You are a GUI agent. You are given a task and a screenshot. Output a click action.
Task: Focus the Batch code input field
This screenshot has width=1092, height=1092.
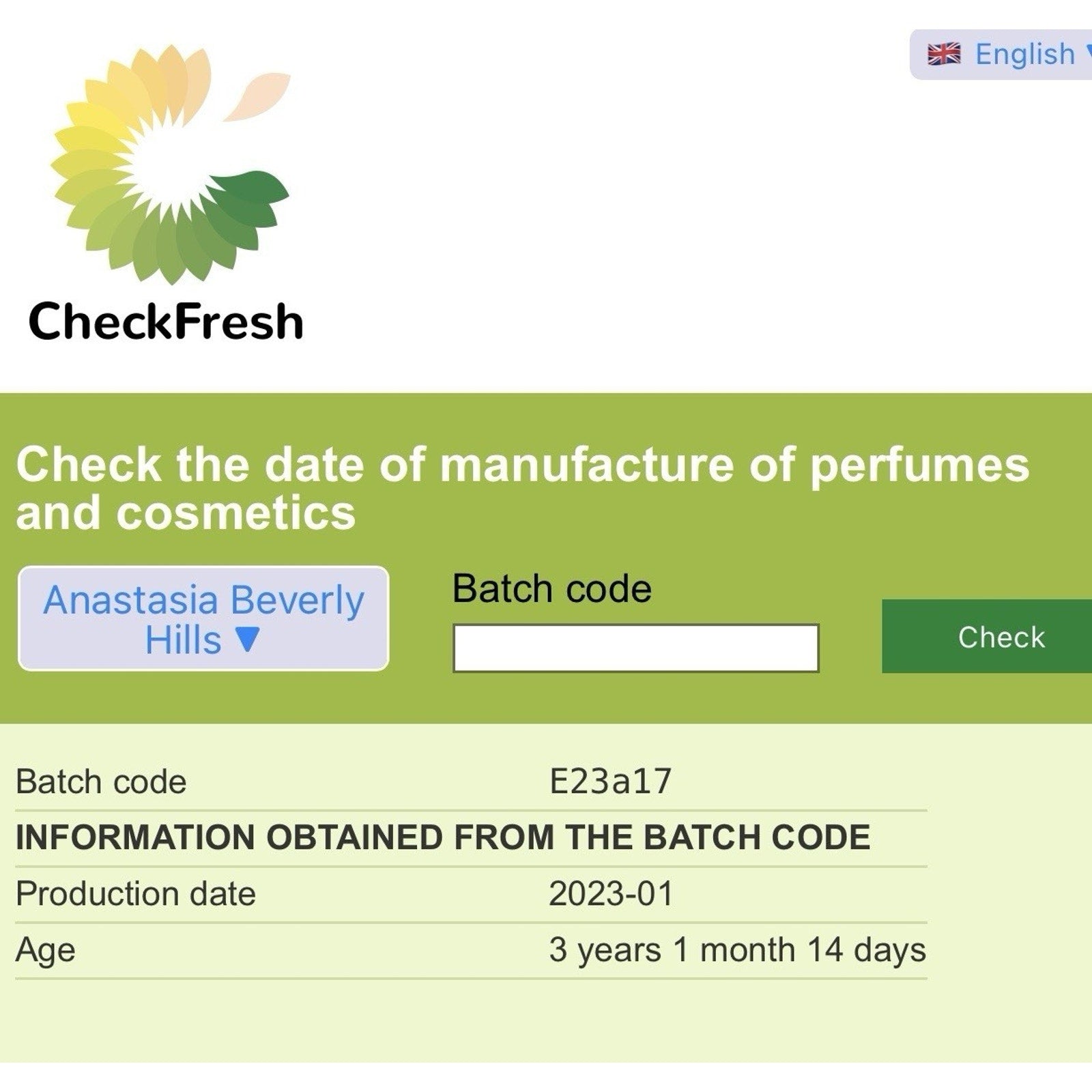coord(635,648)
